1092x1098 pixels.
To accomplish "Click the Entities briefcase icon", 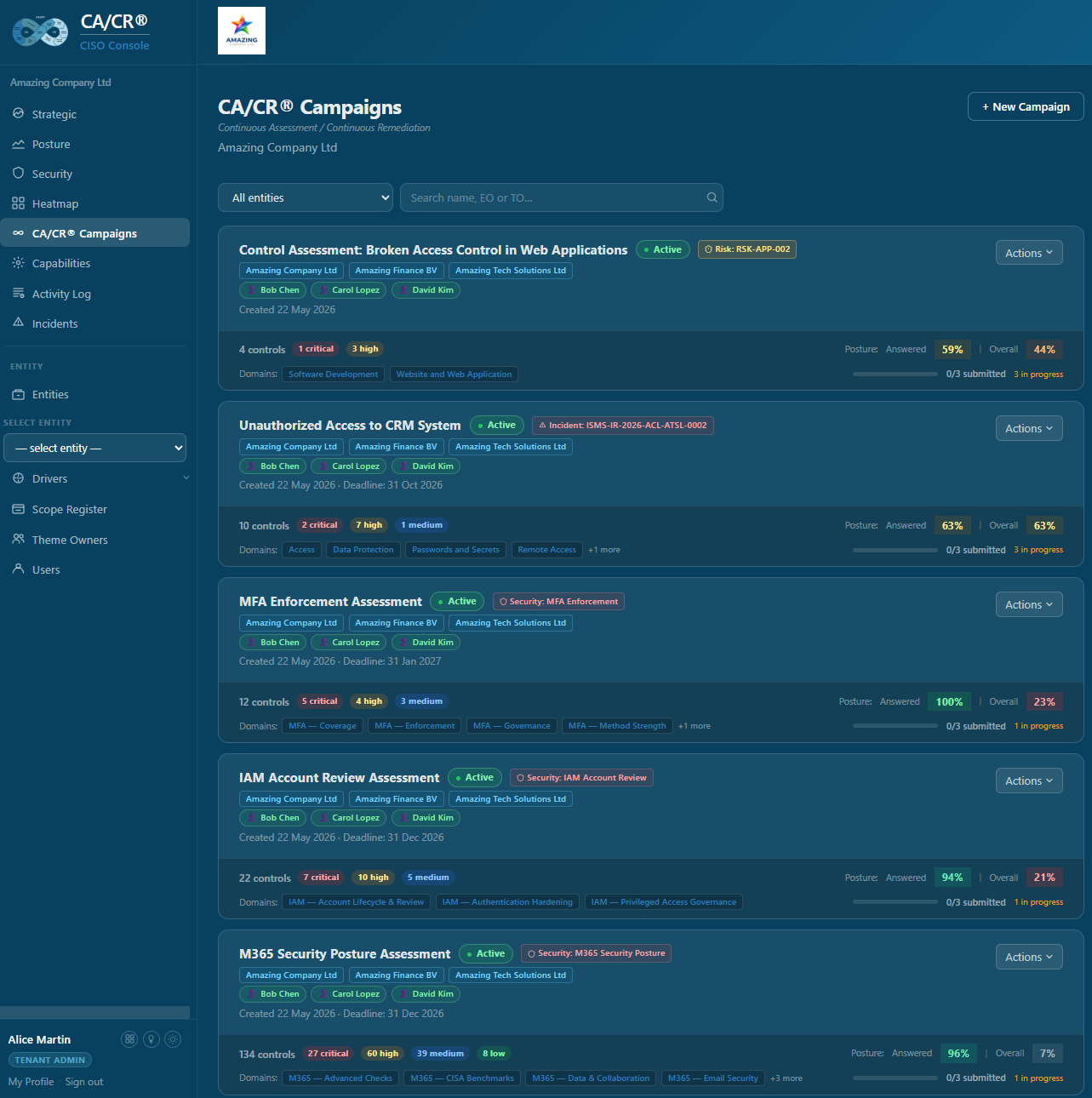I will click(x=18, y=394).
